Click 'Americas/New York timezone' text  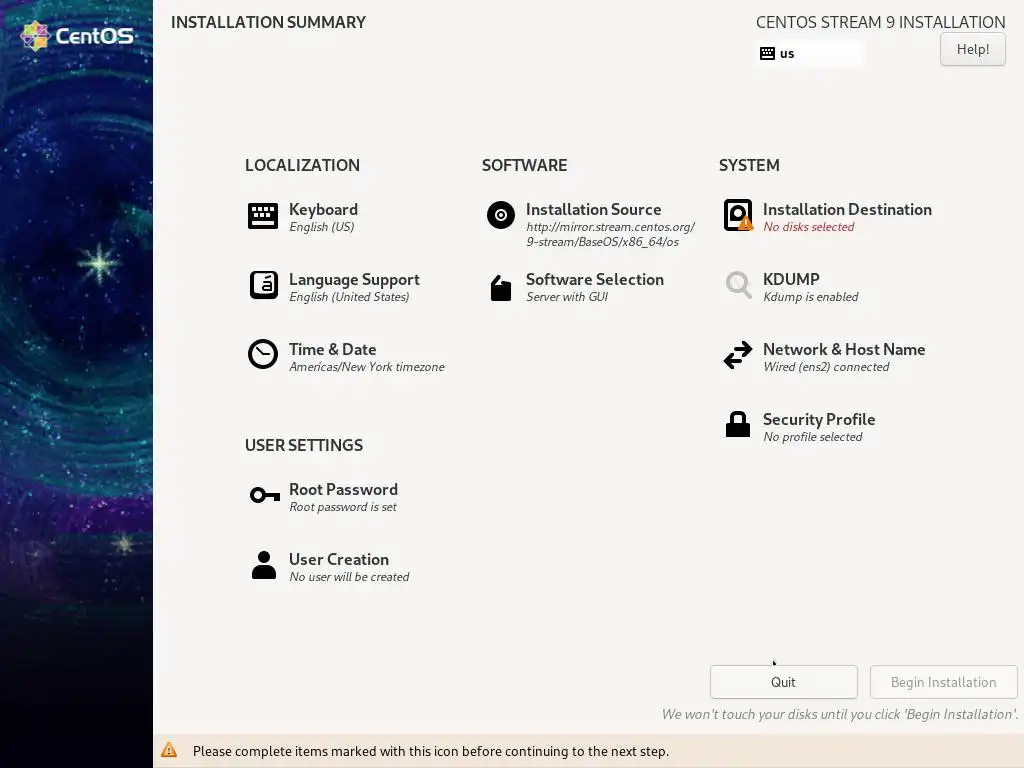(366, 366)
